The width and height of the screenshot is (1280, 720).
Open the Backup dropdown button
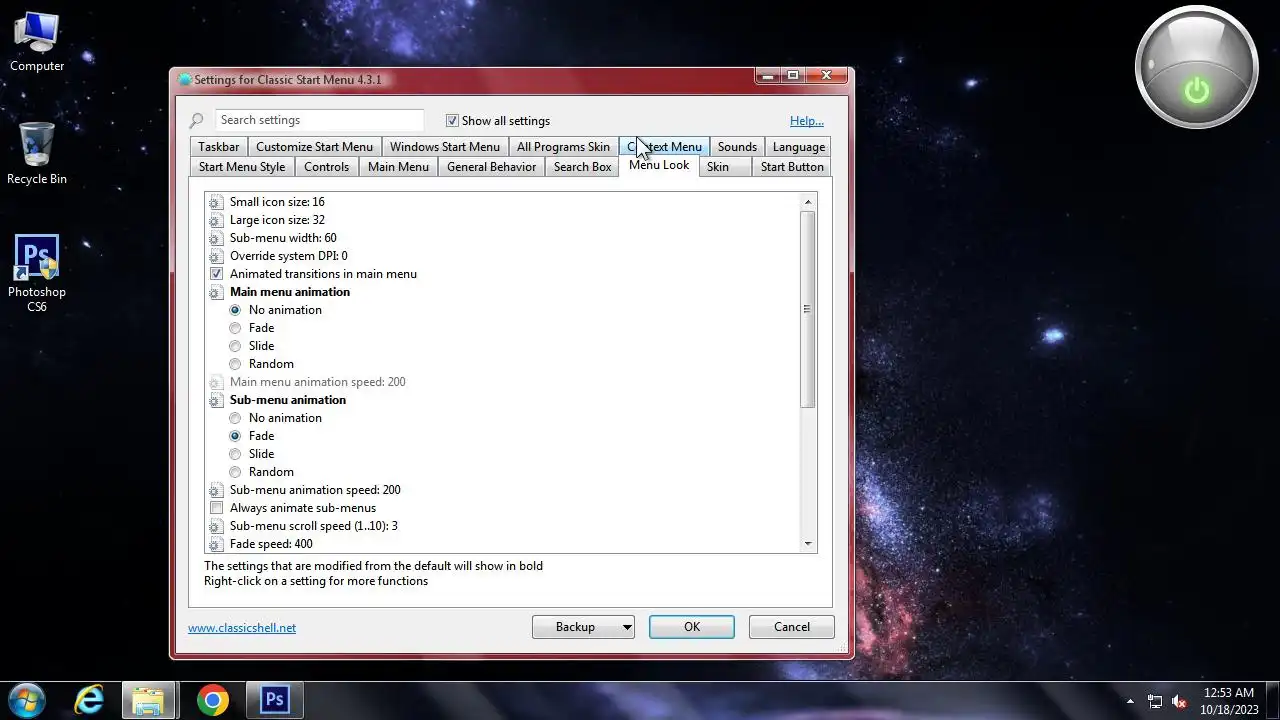pyautogui.click(x=584, y=627)
